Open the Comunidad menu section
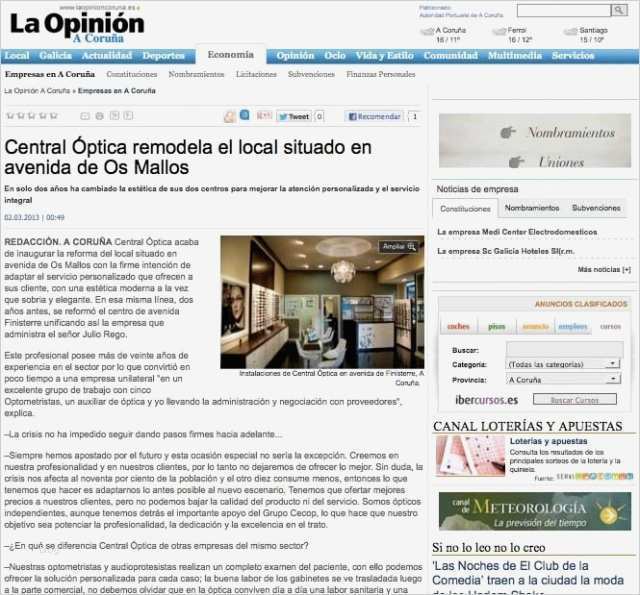 coord(450,56)
